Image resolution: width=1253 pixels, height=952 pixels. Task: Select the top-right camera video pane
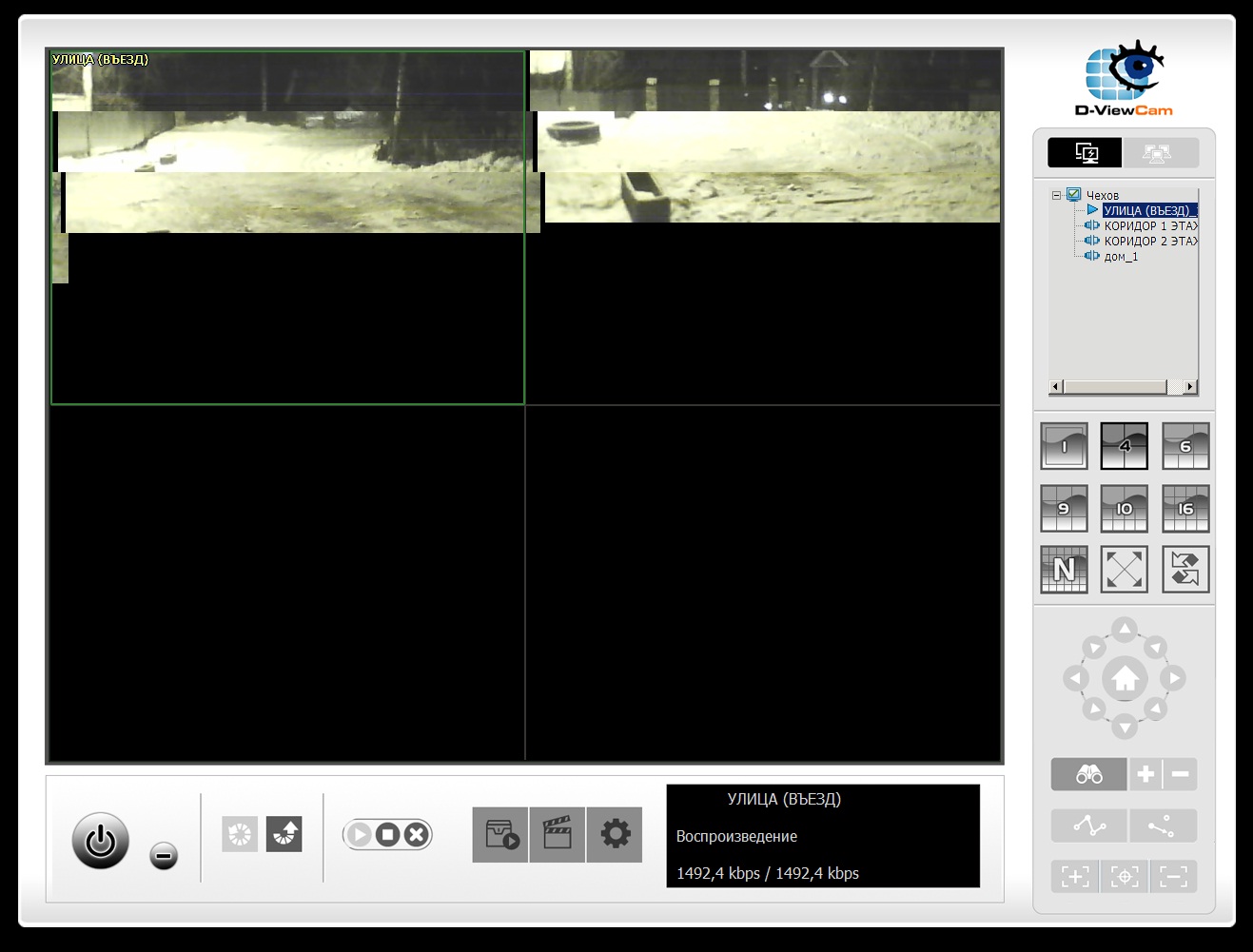coord(764,227)
